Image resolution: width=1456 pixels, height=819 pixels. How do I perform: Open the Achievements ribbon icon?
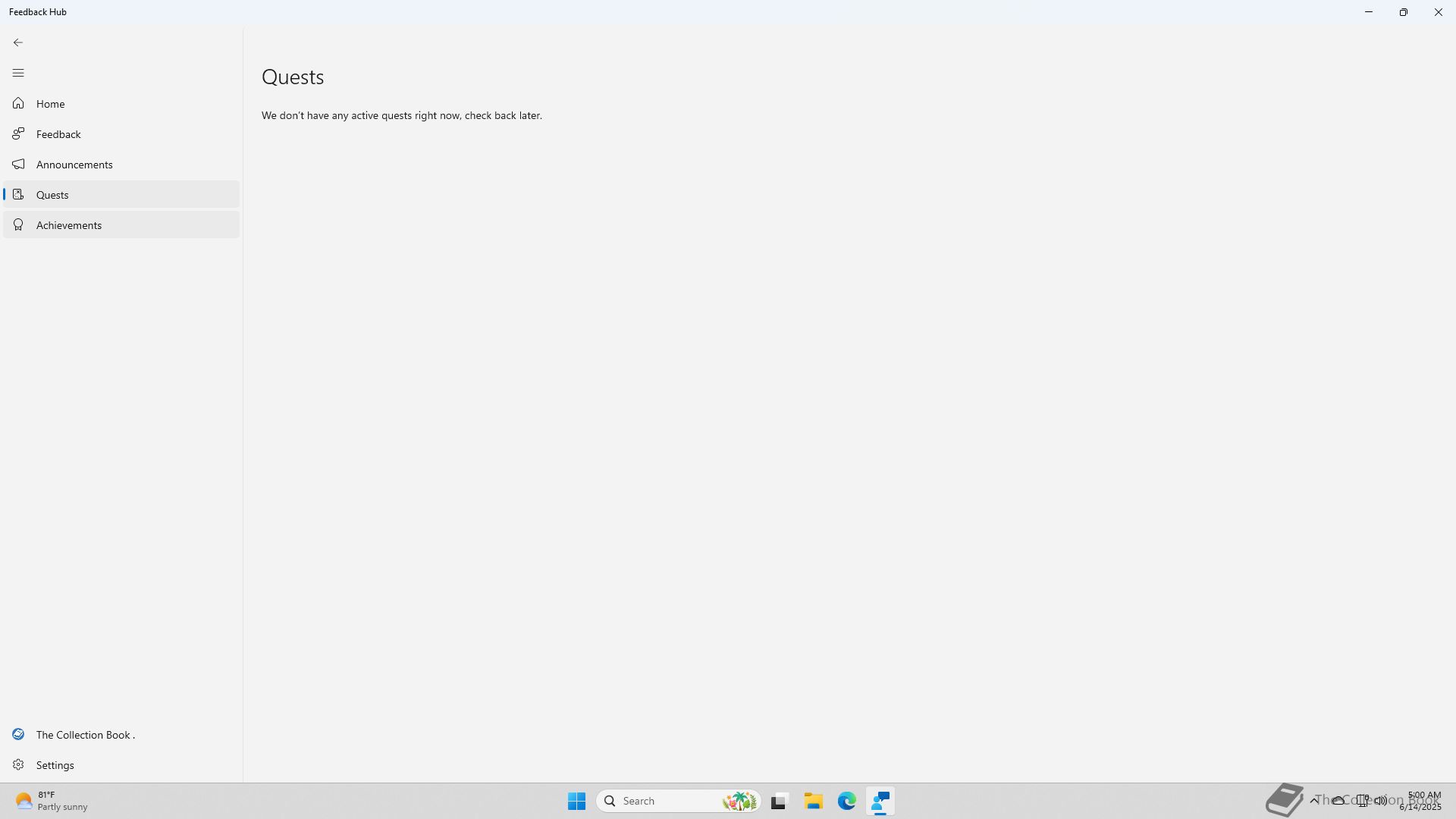click(18, 225)
